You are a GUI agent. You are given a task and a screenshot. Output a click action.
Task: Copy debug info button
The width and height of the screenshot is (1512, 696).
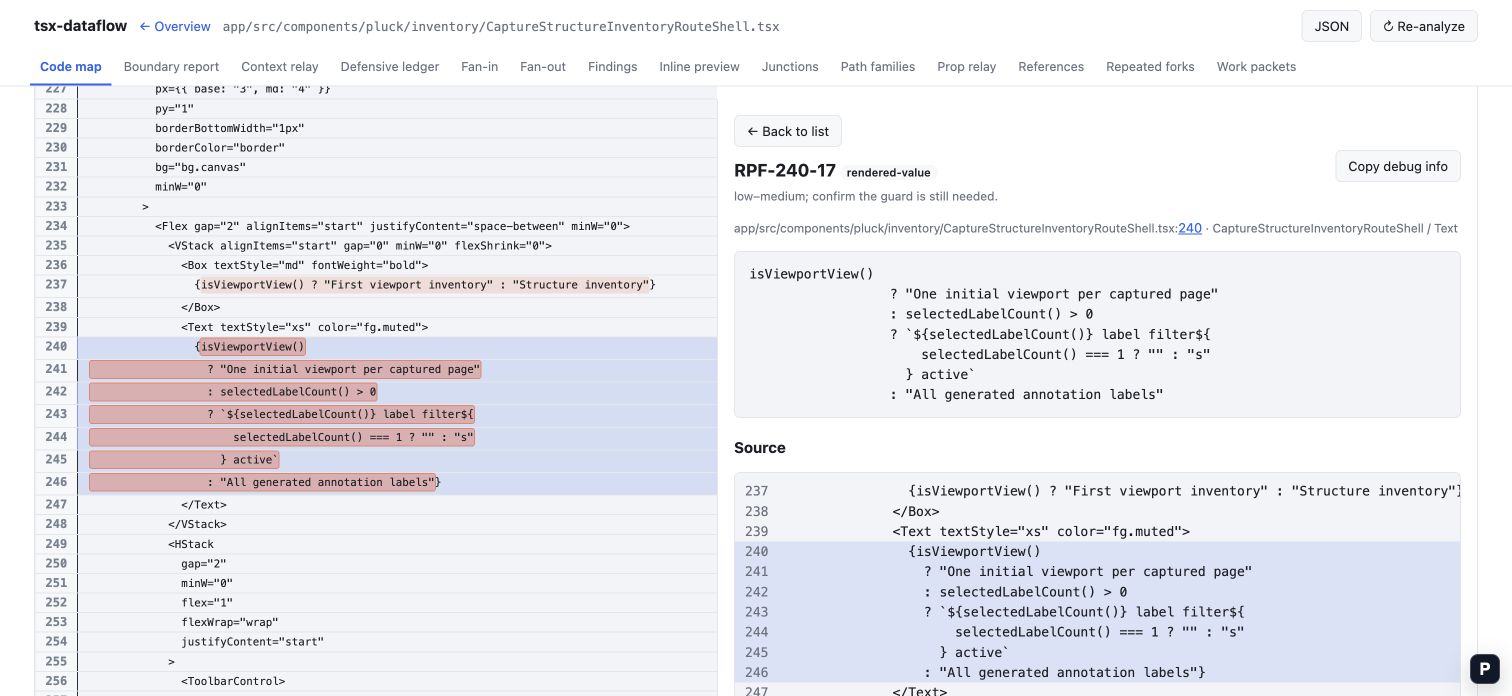1397,166
